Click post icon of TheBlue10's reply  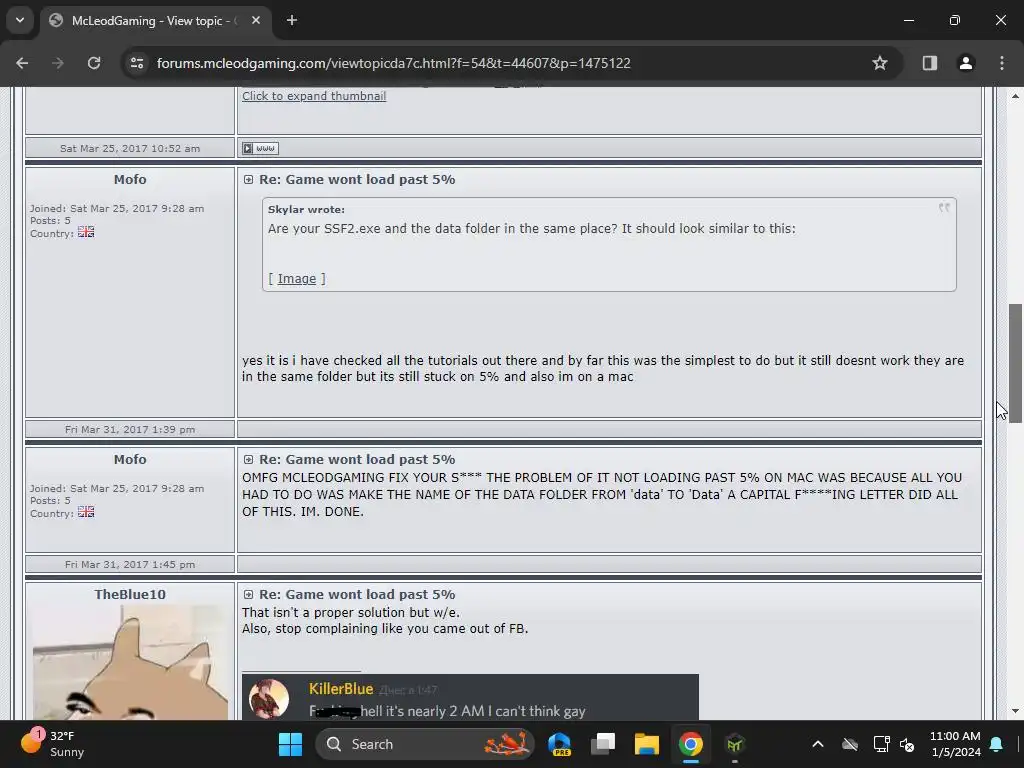tap(248, 595)
